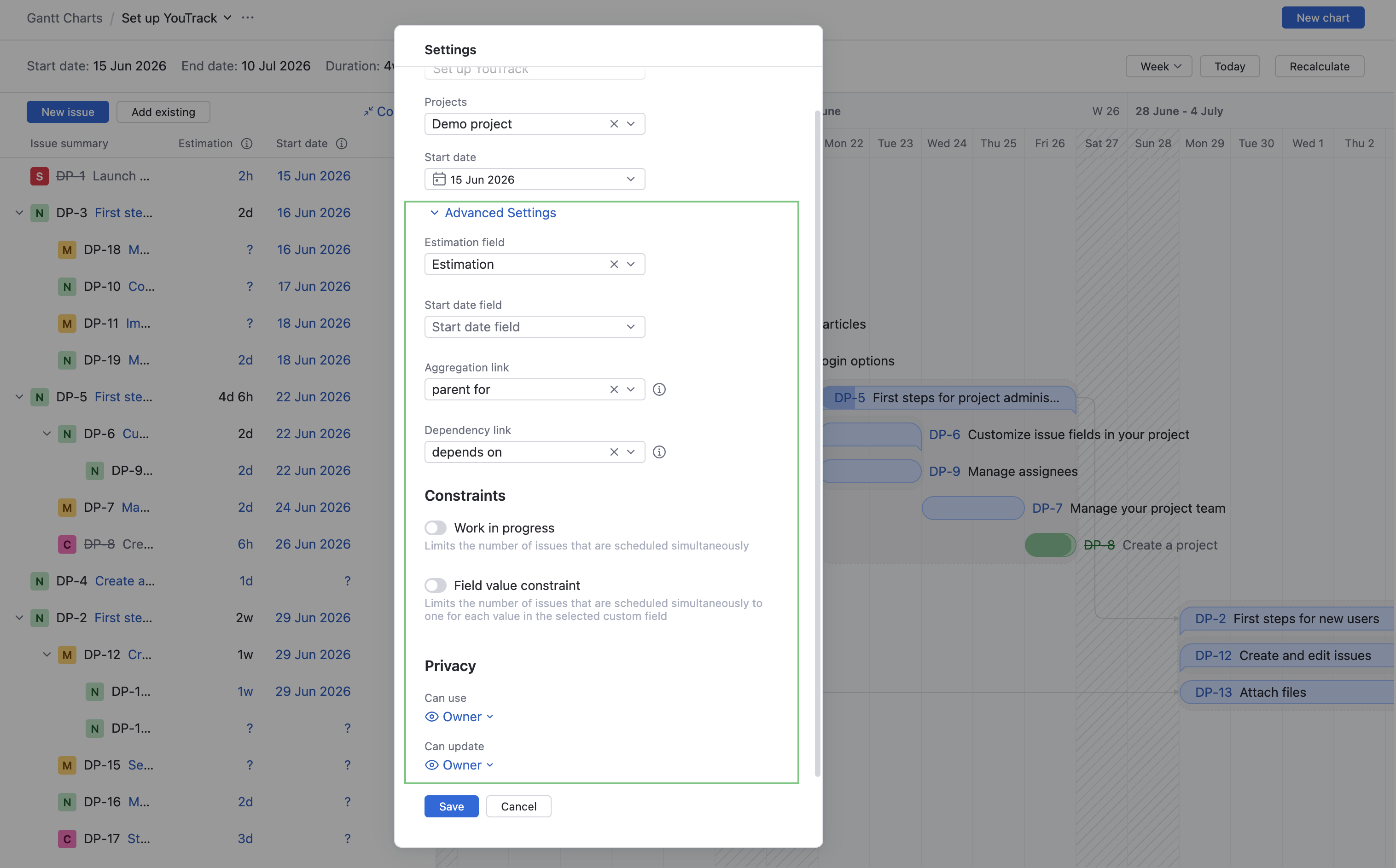Viewport: 1396px width, 868px height.
Task: Clear the Estimation field value
Action: click(x=614, y=264)
